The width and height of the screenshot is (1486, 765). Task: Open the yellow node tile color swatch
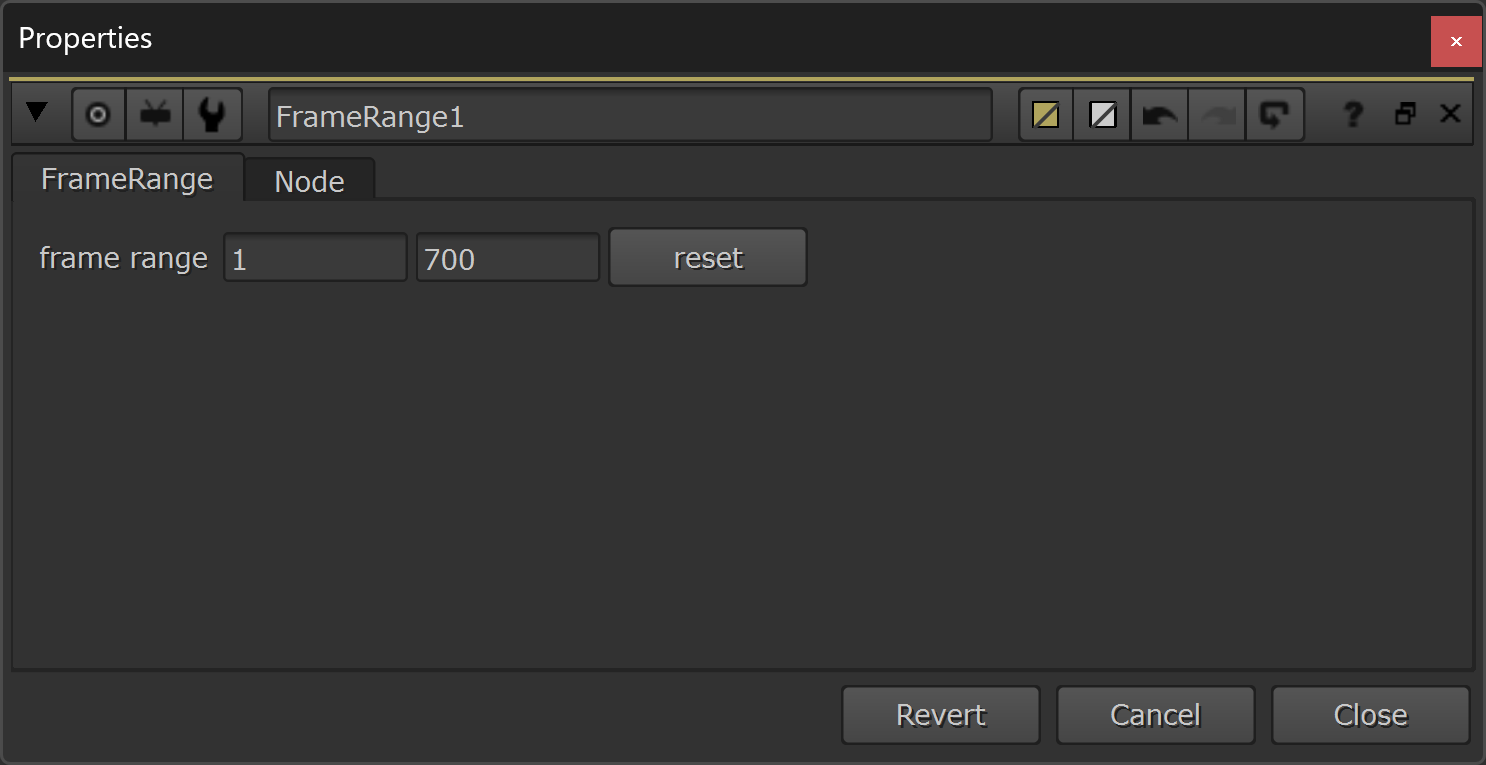[x=1046, y=115]
